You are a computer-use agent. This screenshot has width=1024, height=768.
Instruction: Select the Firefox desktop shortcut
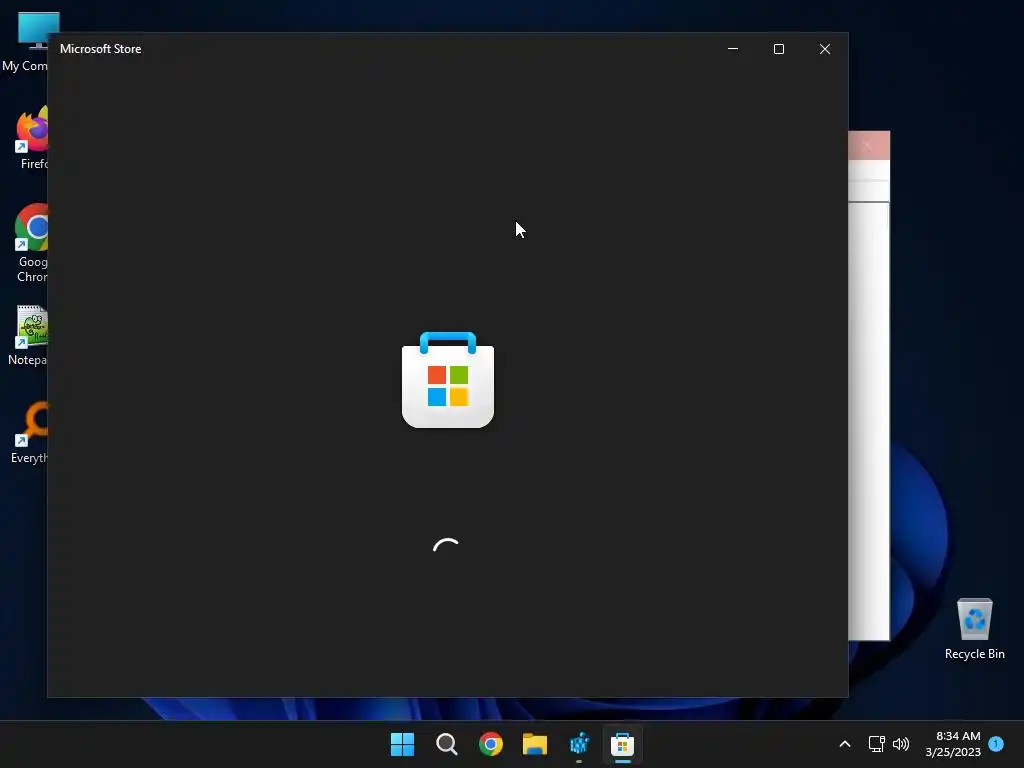pyautogui.click(x=31, y=138)
